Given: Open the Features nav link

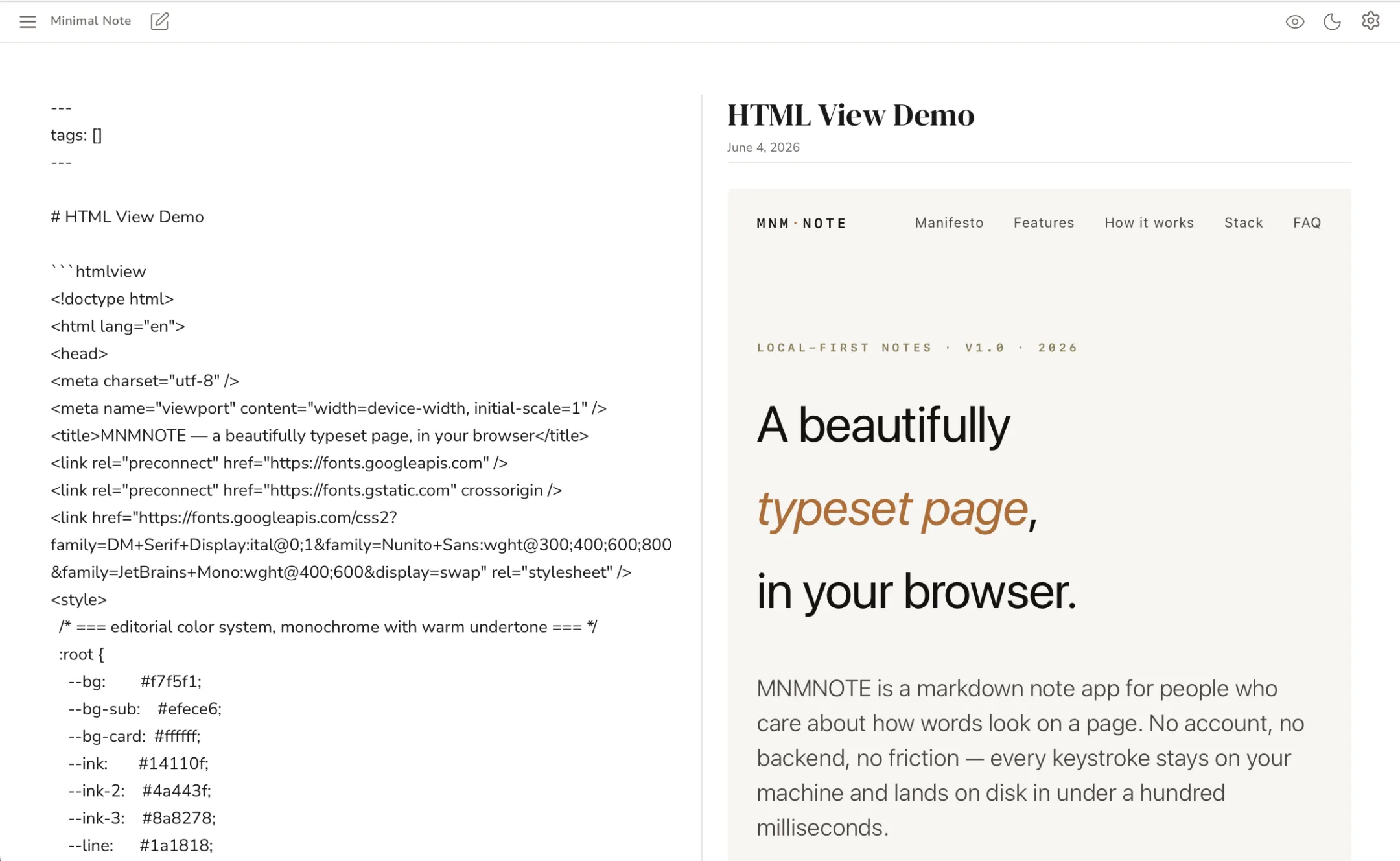Looking at the screenshot, I should click(x=1044, y=222).
